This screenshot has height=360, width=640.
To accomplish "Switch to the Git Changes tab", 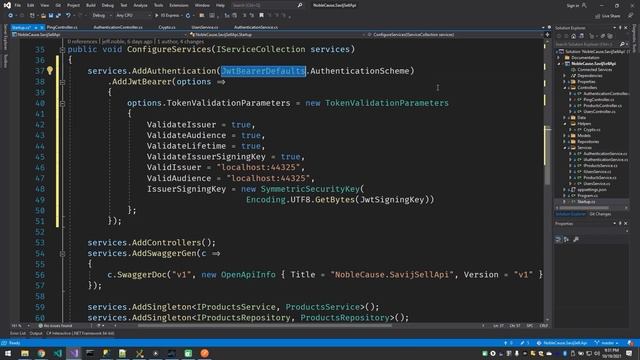I will 600,214.
